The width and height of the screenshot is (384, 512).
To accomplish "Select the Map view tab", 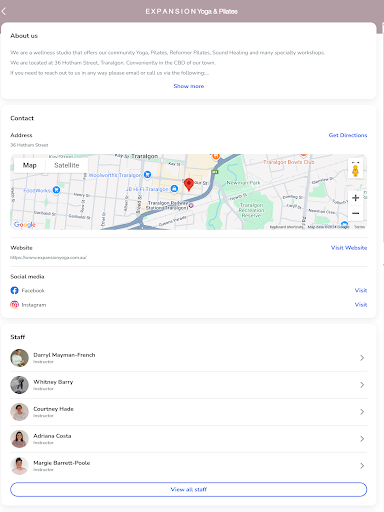I will pos(30,165).
